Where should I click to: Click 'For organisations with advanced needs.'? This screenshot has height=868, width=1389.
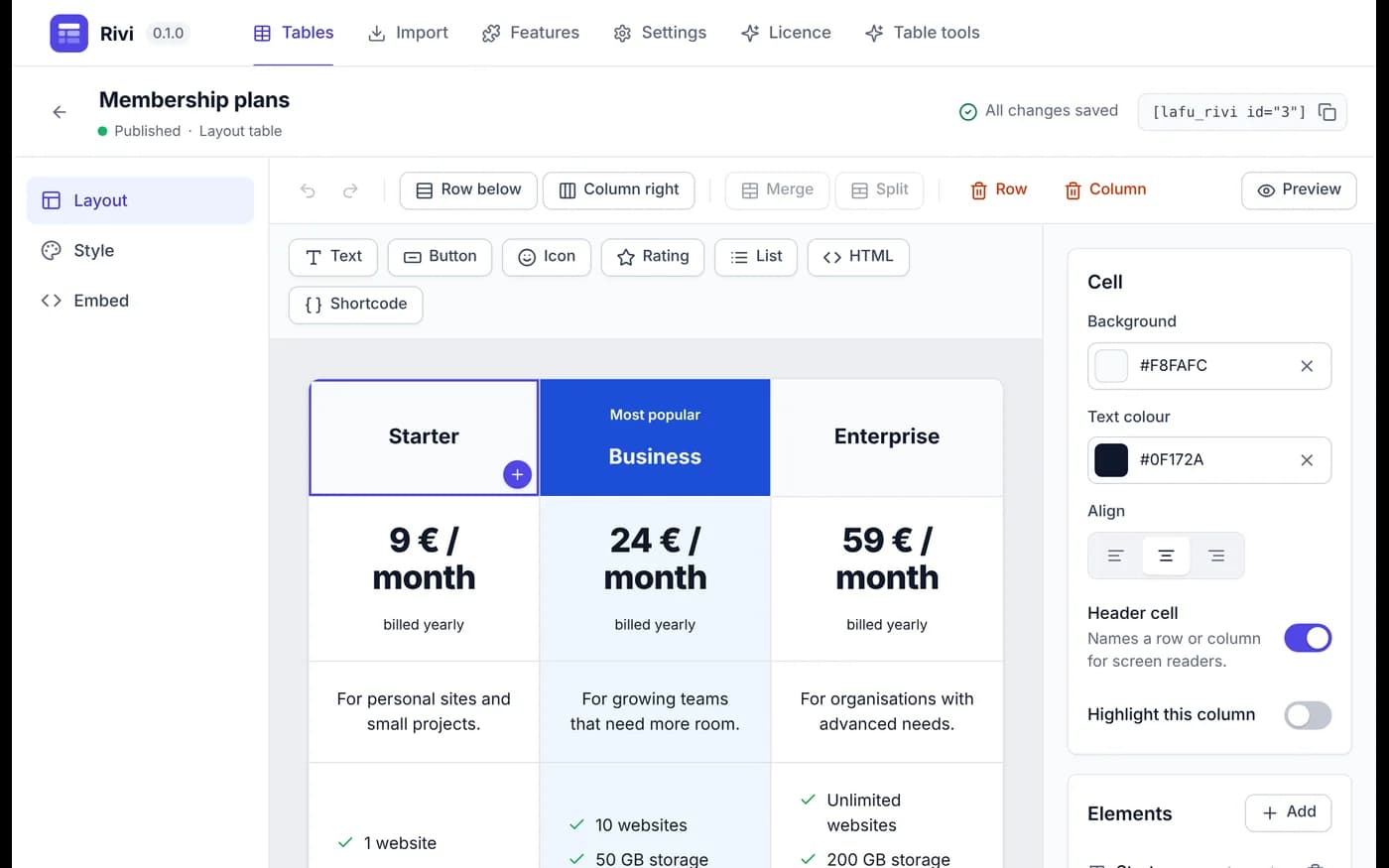pyautogui.click(x=887, y=712)
